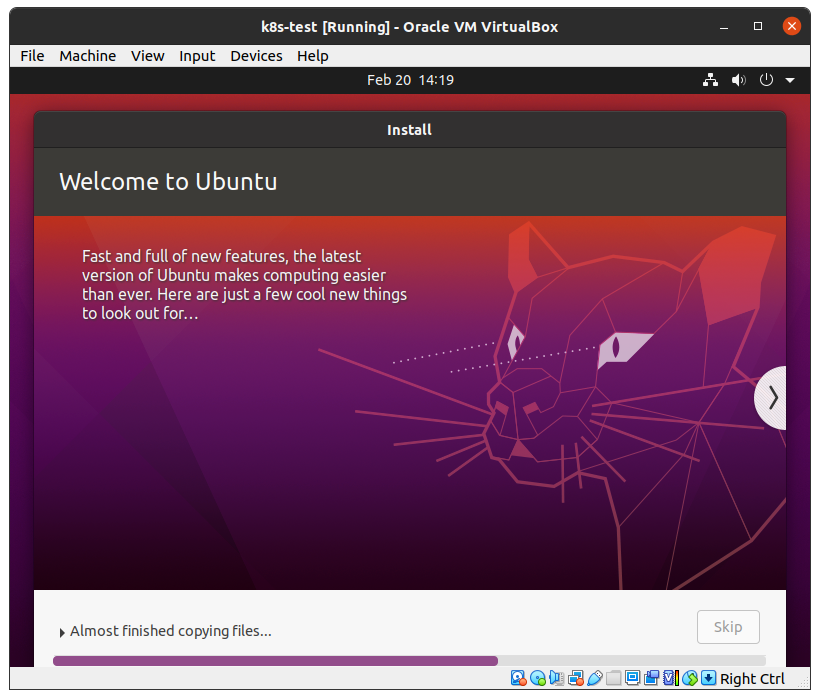This screenshot has height=699, width=820.
Task: Click the guest network icon in top bar
Action: pos(710,80)
